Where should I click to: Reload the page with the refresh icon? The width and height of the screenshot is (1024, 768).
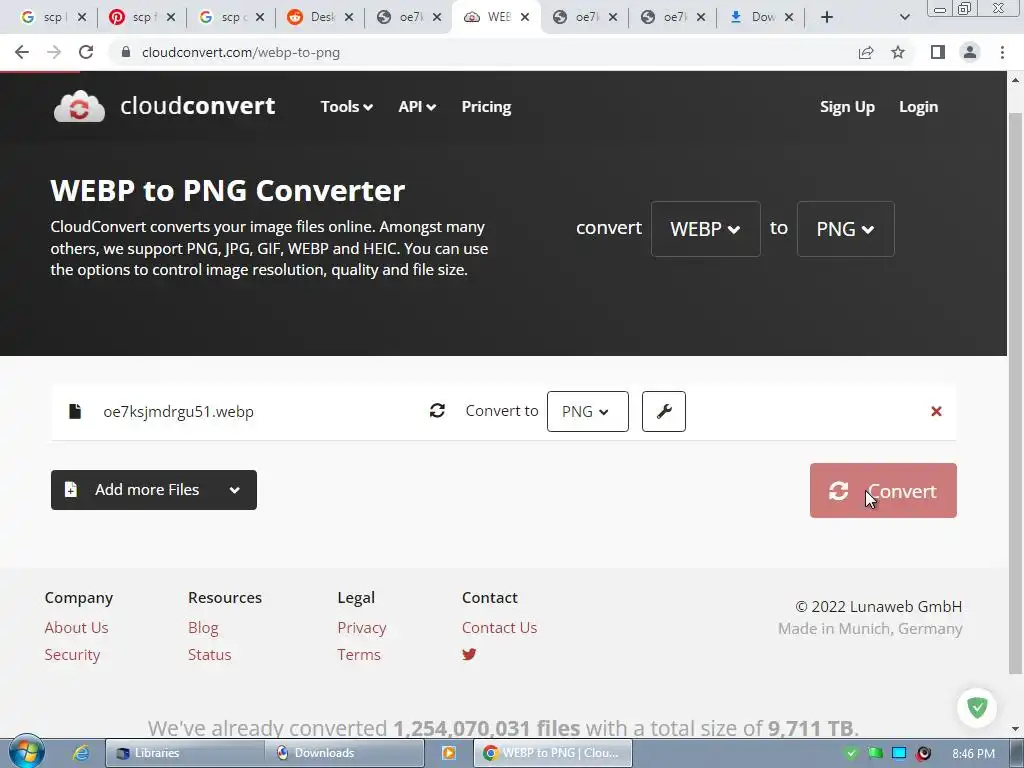point(86,52)
